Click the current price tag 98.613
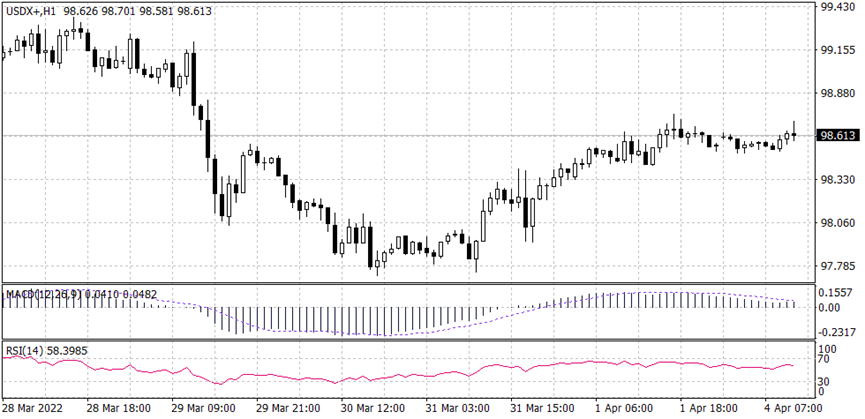Image resolution: width=865 pixels, height=419 pixels. [838, 135]
